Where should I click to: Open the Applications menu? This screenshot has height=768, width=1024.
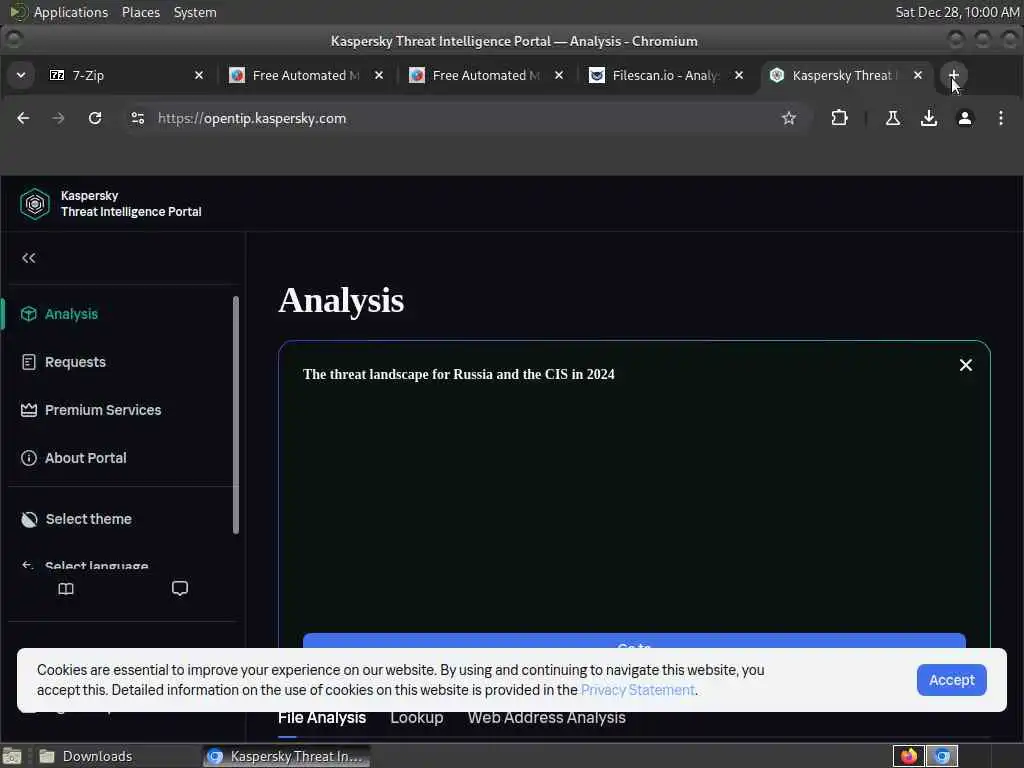tap(71, 12)
